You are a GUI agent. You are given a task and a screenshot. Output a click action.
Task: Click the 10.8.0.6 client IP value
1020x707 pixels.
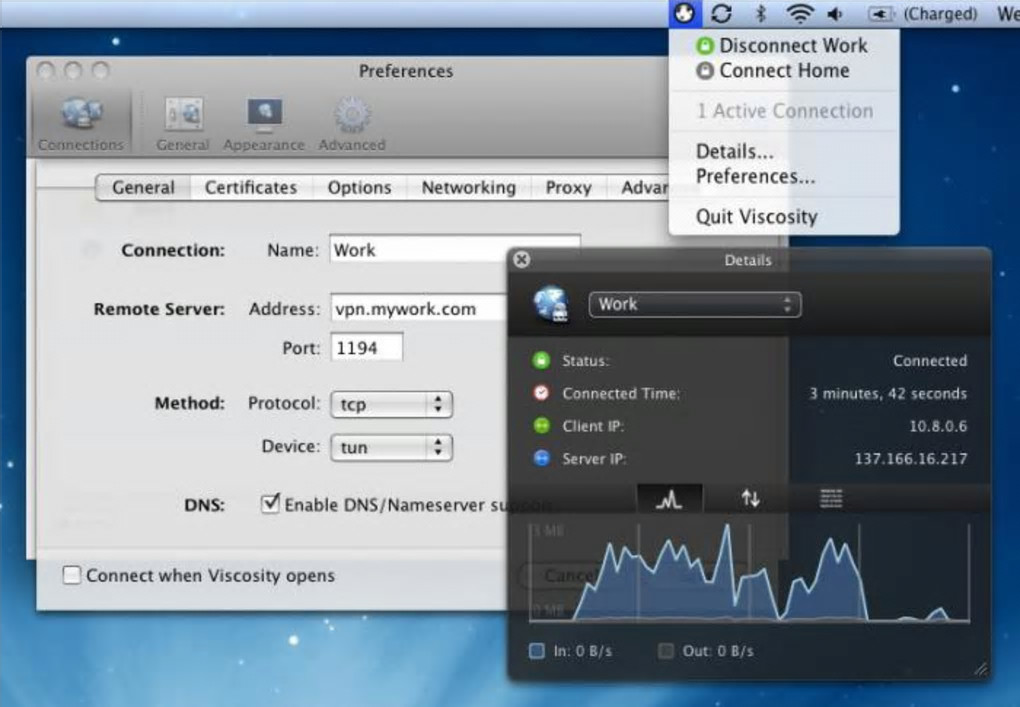click(x=938, y=426)
